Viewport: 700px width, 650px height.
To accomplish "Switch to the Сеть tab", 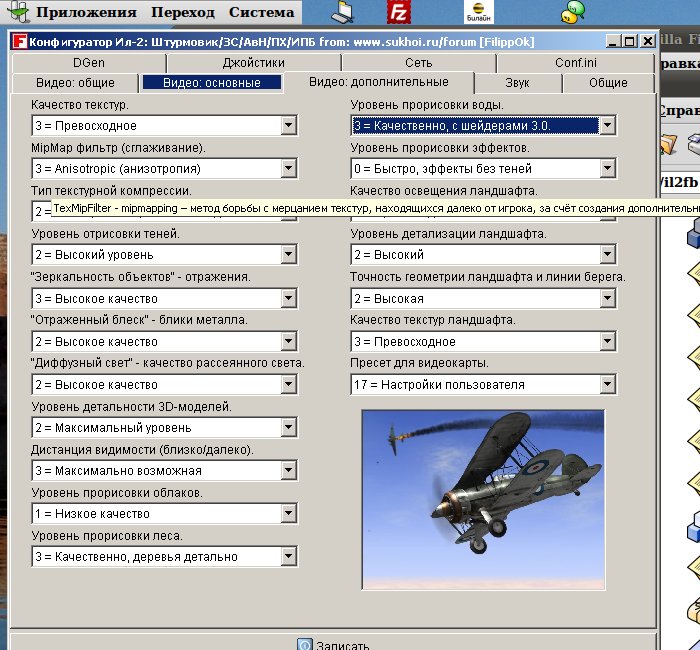I will point(419,63).
